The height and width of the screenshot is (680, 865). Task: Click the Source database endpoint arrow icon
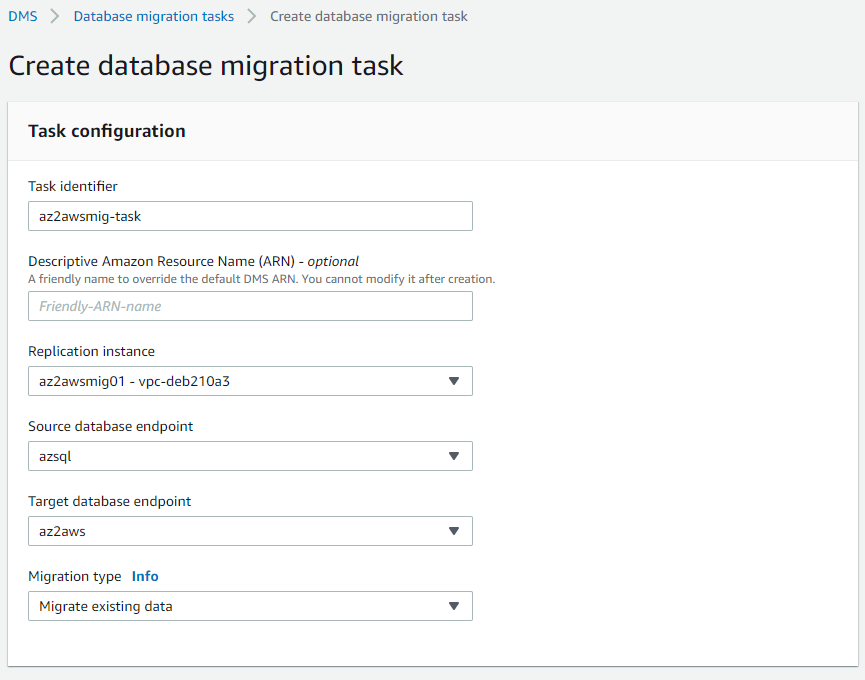click(453, 456)
